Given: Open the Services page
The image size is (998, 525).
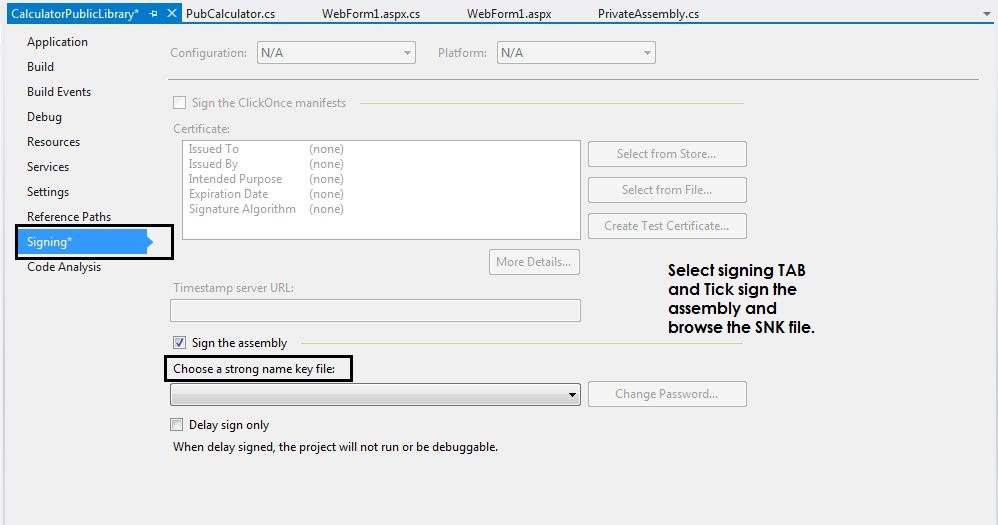Looking at the screenshot, I should (x=48, y=167).
